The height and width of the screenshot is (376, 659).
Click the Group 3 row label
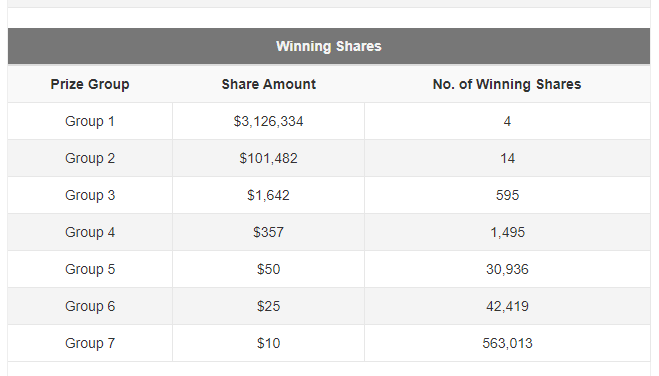pos(90,195)
